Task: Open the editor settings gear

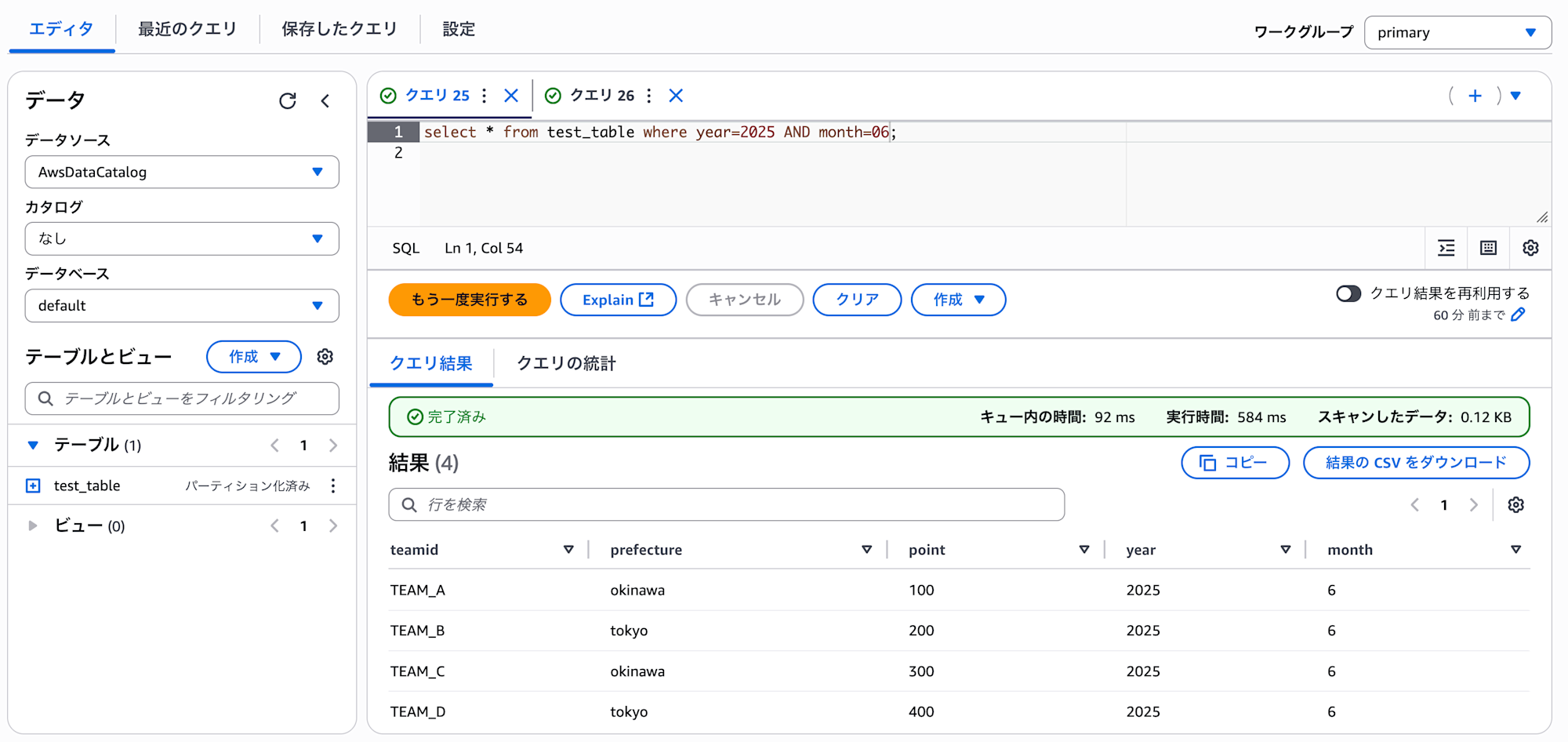Action: click(x=1530, y=248)
